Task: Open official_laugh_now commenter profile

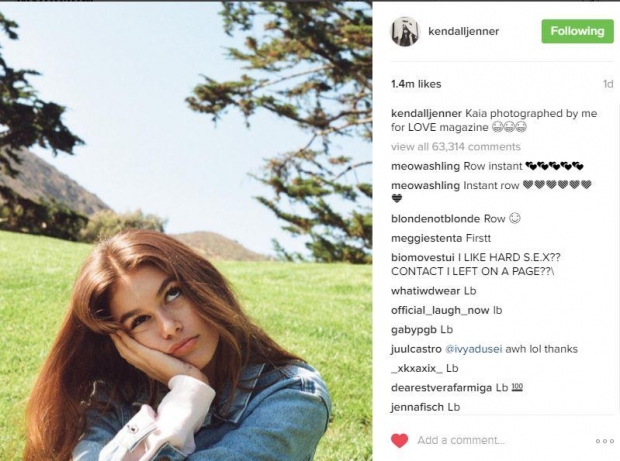Action: (x=439, y=310)
